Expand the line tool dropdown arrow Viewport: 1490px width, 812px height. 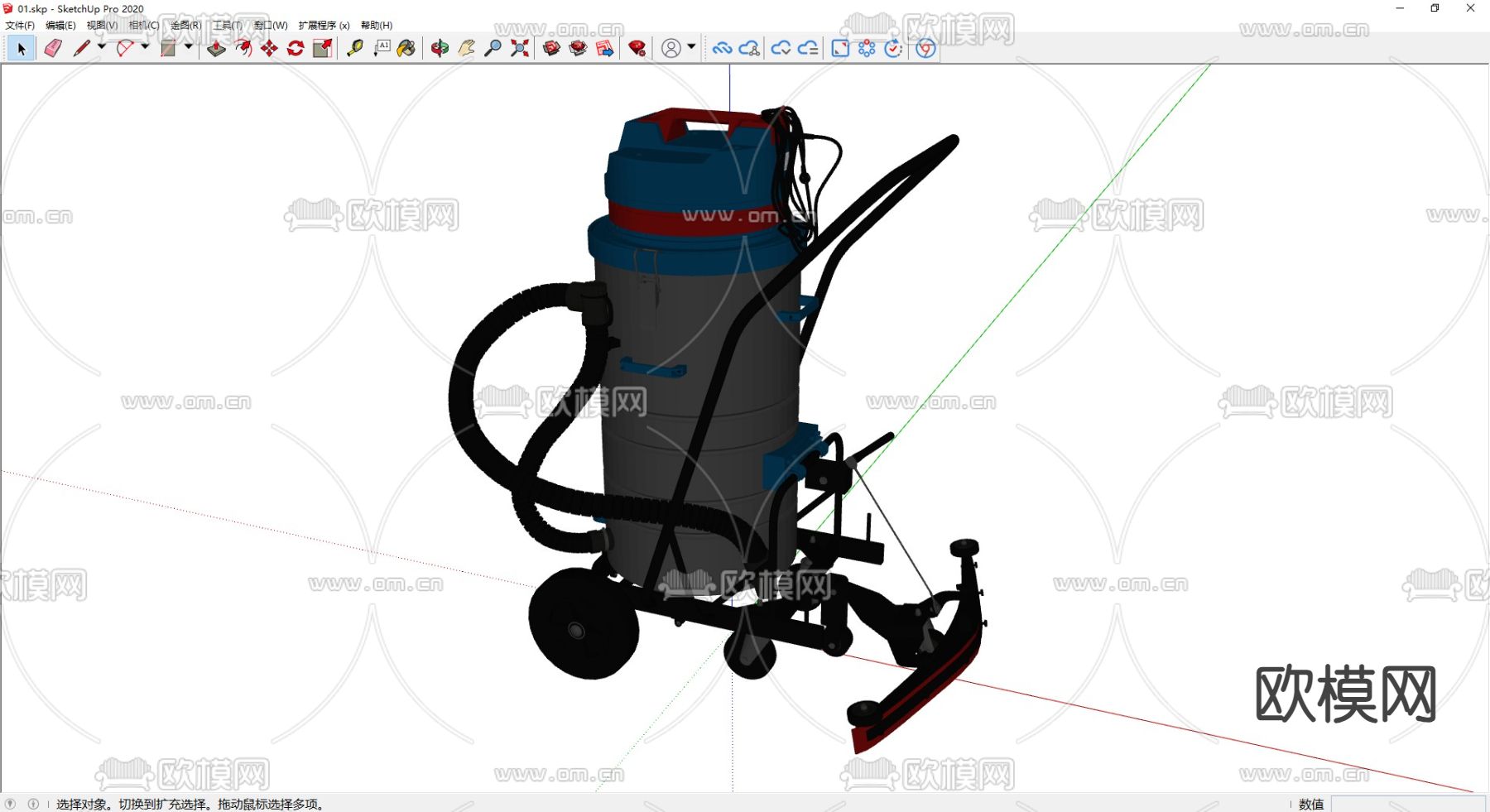102,47
